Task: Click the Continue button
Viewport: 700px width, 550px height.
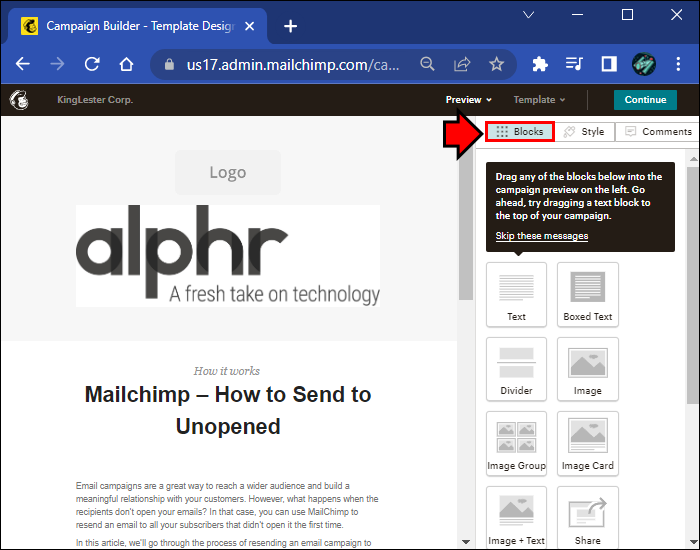Action: pyautogui.click(x=645, y=100)
